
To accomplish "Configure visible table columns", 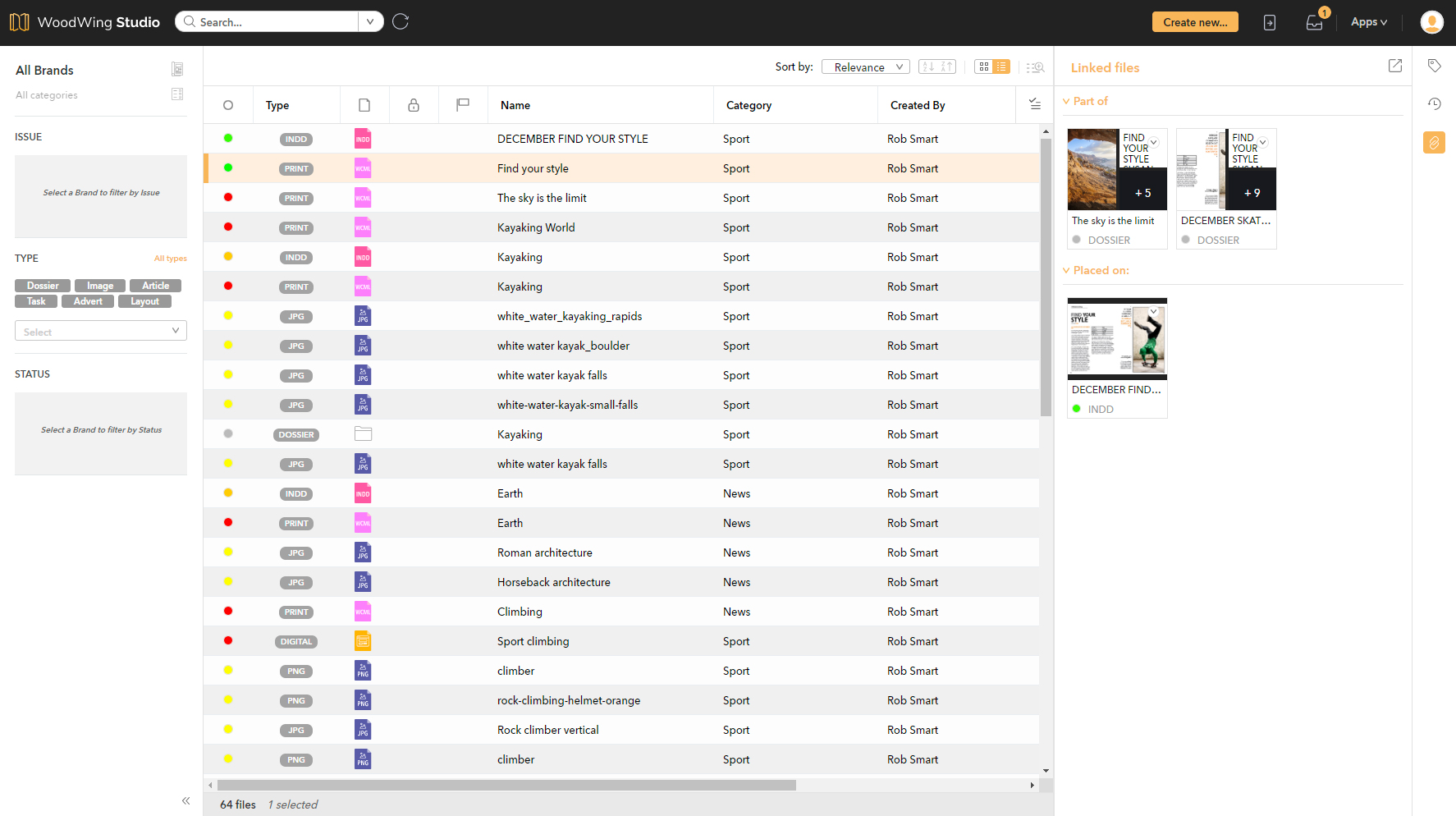I will point(1034,103).
